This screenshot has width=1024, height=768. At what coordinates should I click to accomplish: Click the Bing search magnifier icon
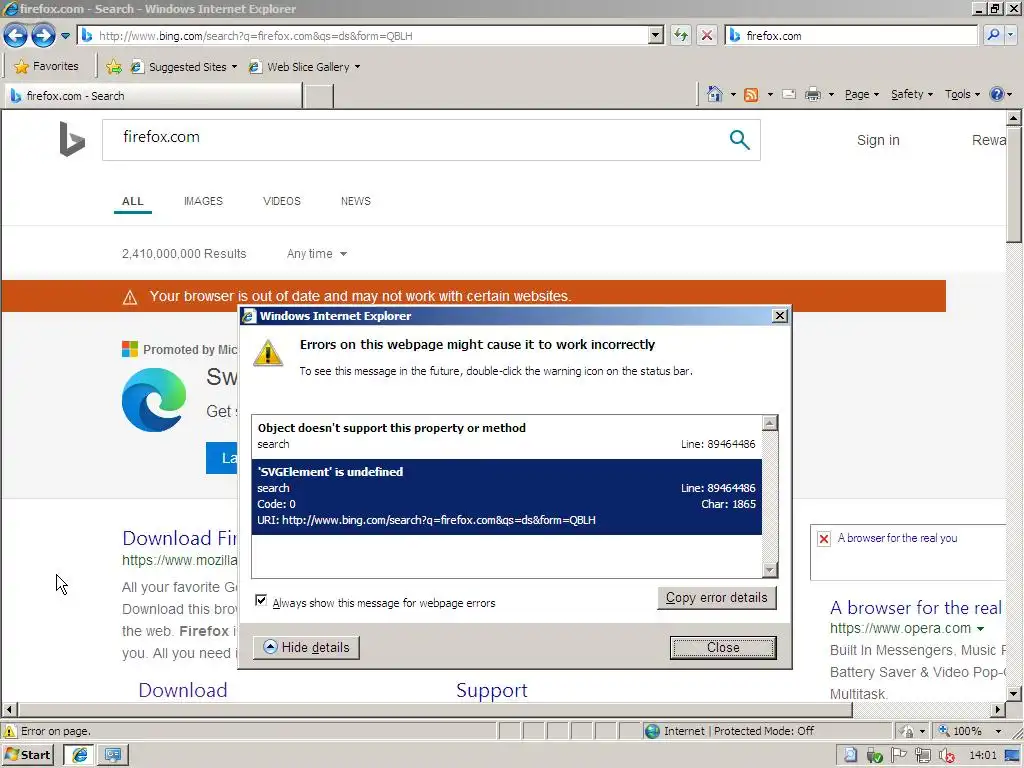tap(739, 139)
